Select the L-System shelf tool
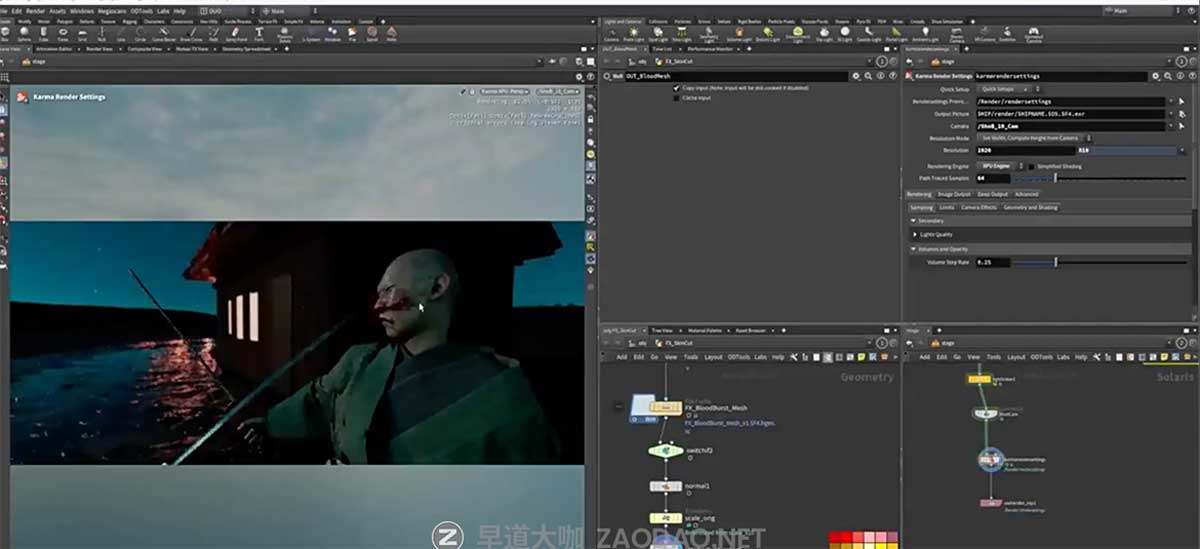This screenshot has height=549, width=1200. 311,34
